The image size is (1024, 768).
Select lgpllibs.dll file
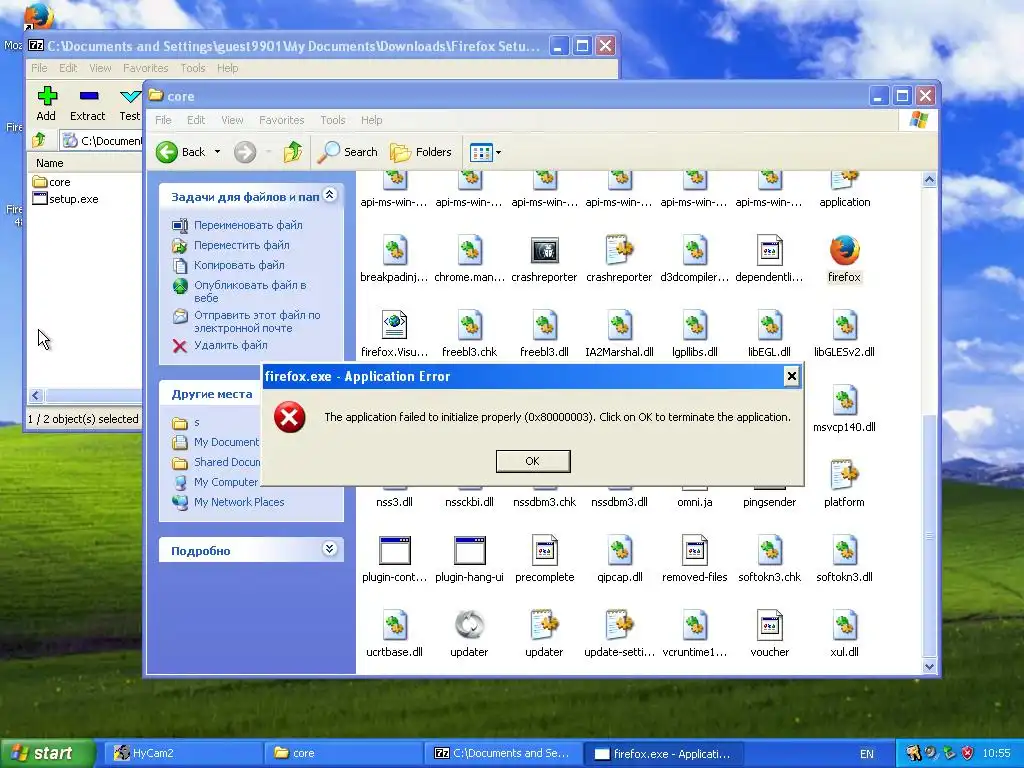click(694, 334)
